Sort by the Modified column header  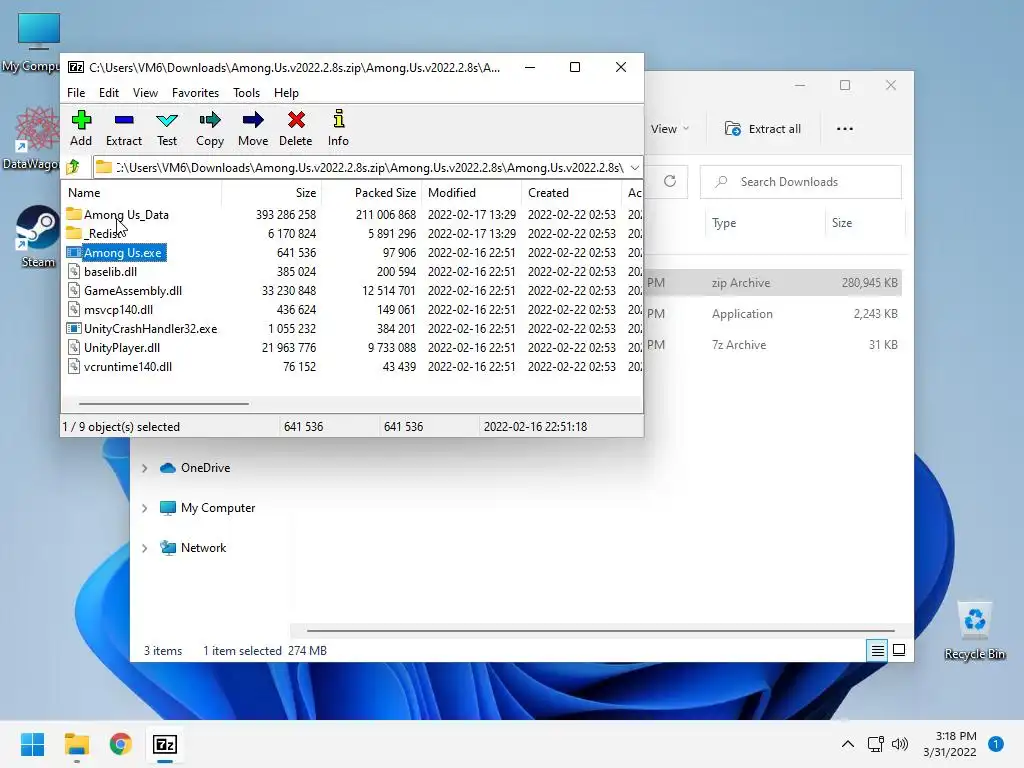pos(472,193)
